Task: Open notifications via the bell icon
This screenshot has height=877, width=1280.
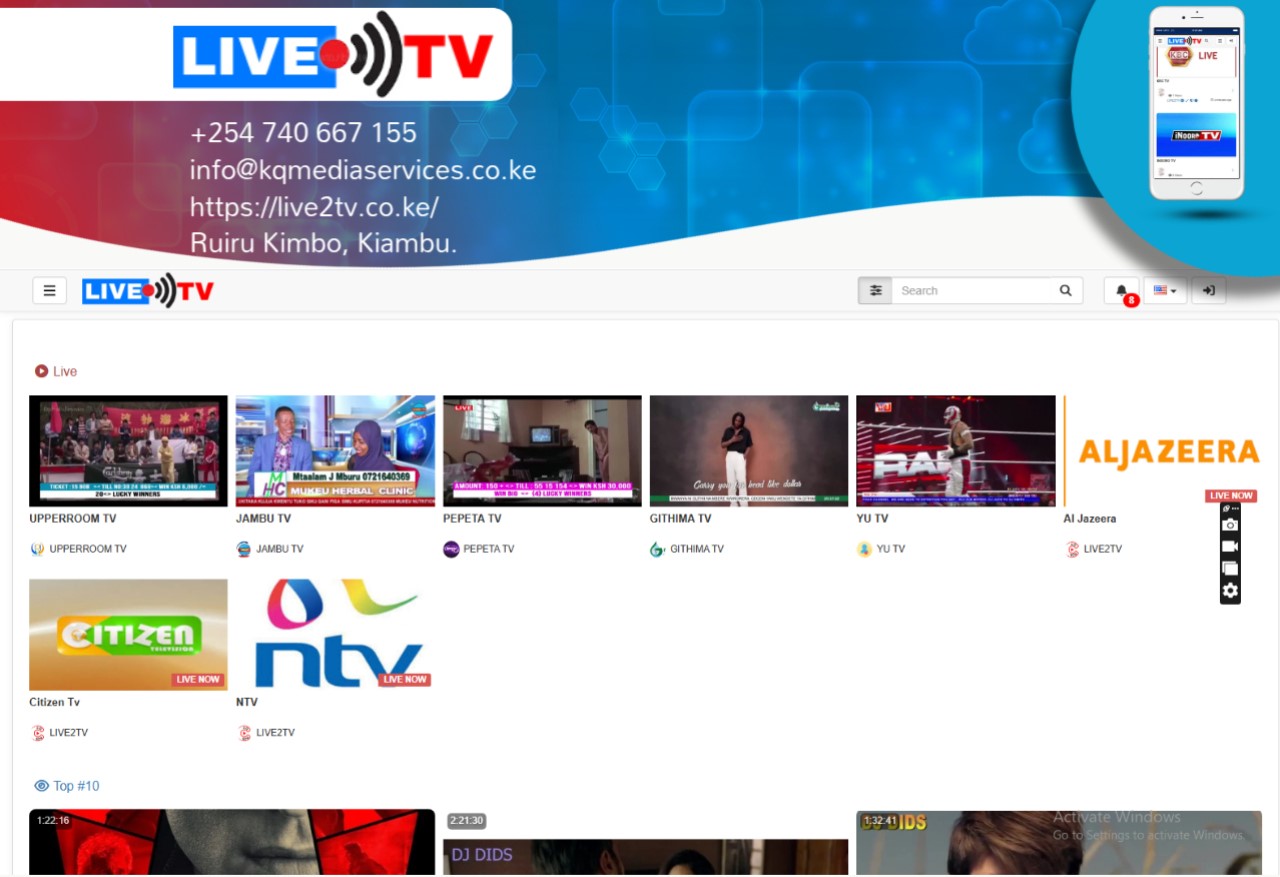Action: pos(1120,289)
